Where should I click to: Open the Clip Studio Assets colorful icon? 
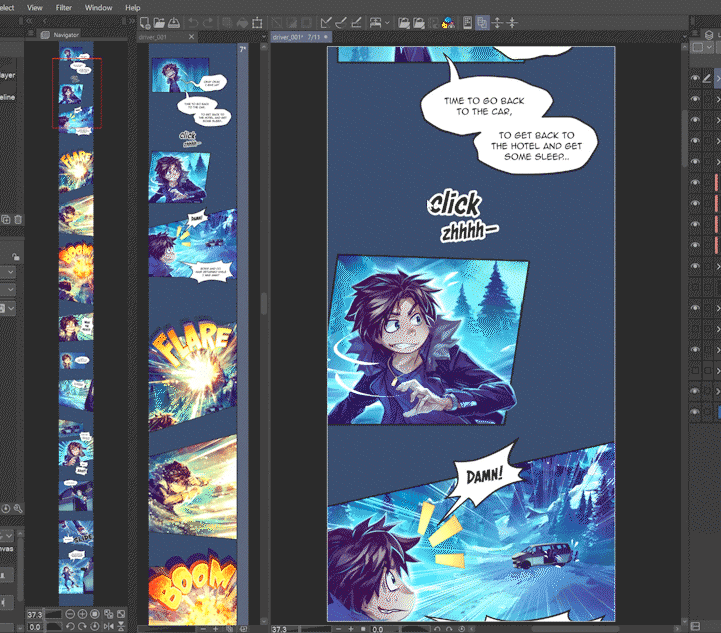pyautogui.click(x=448, y=23)
